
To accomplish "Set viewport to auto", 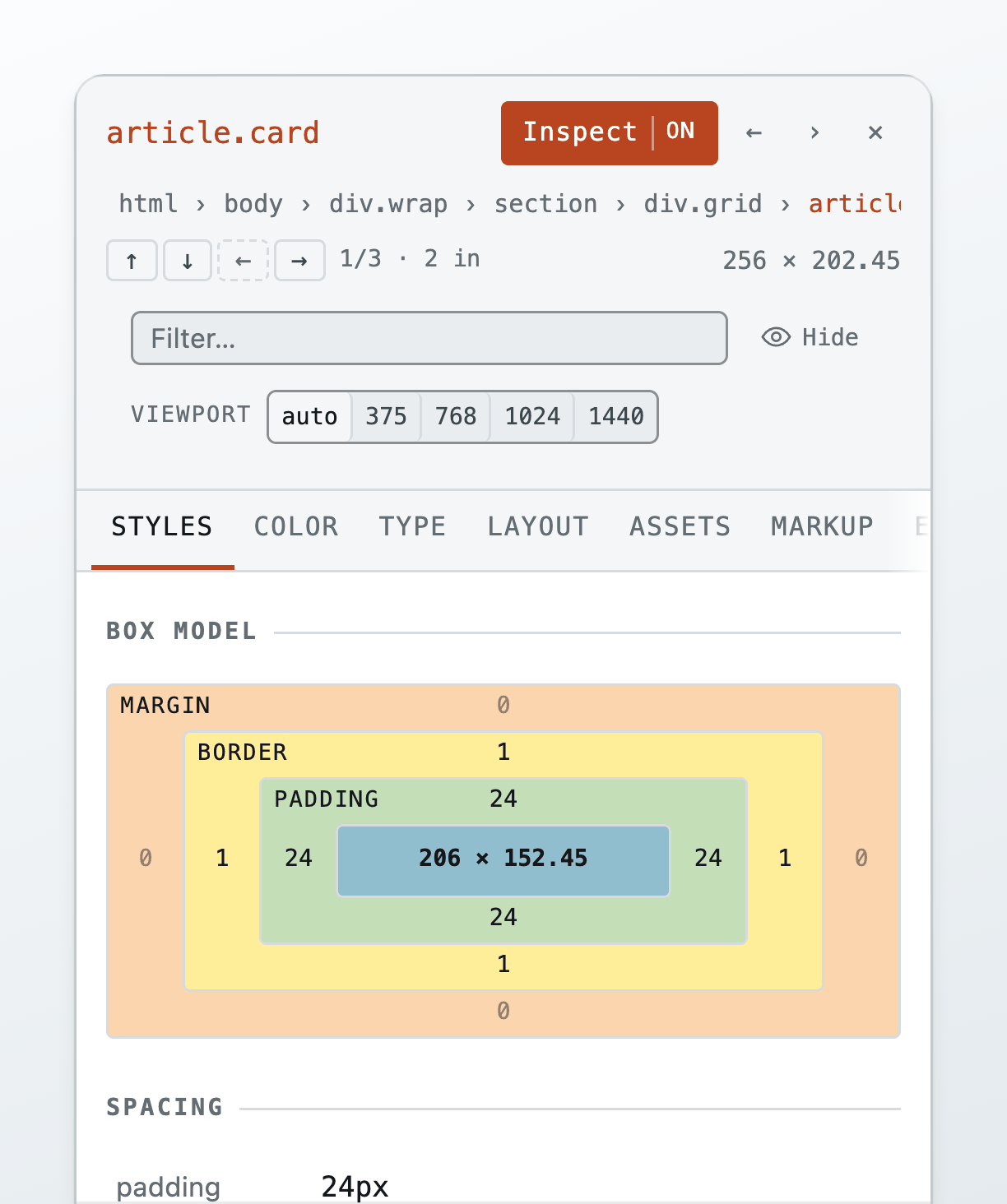I will coord(310,416).
